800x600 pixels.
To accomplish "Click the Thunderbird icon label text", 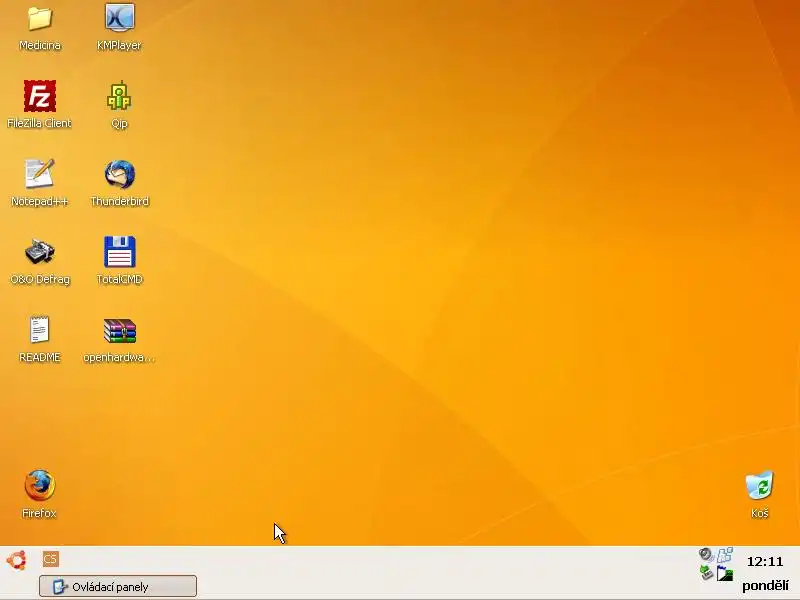I will tap(119, 201).
